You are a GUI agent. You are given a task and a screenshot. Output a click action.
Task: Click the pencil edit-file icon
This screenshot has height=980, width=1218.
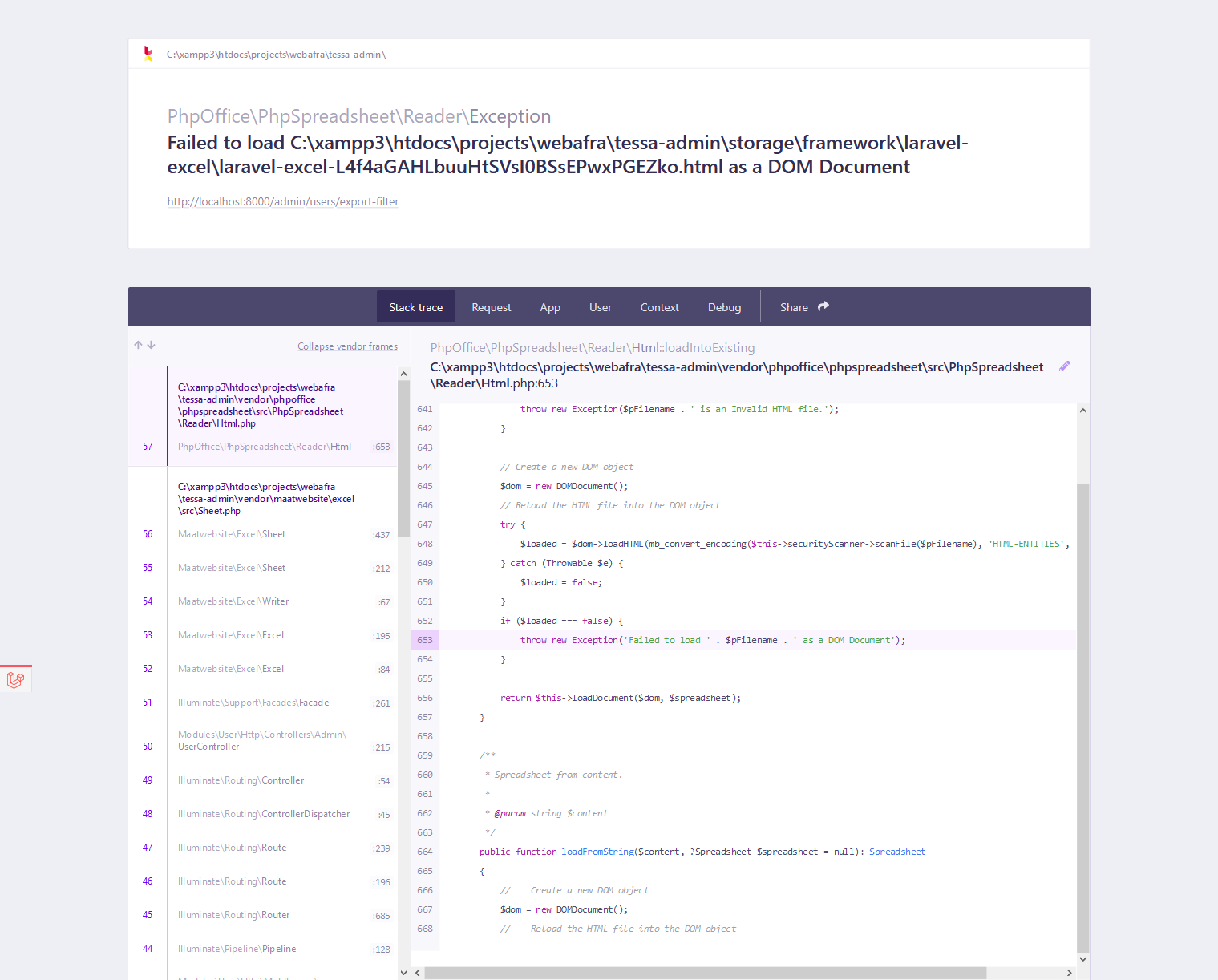coord(1065,366)
